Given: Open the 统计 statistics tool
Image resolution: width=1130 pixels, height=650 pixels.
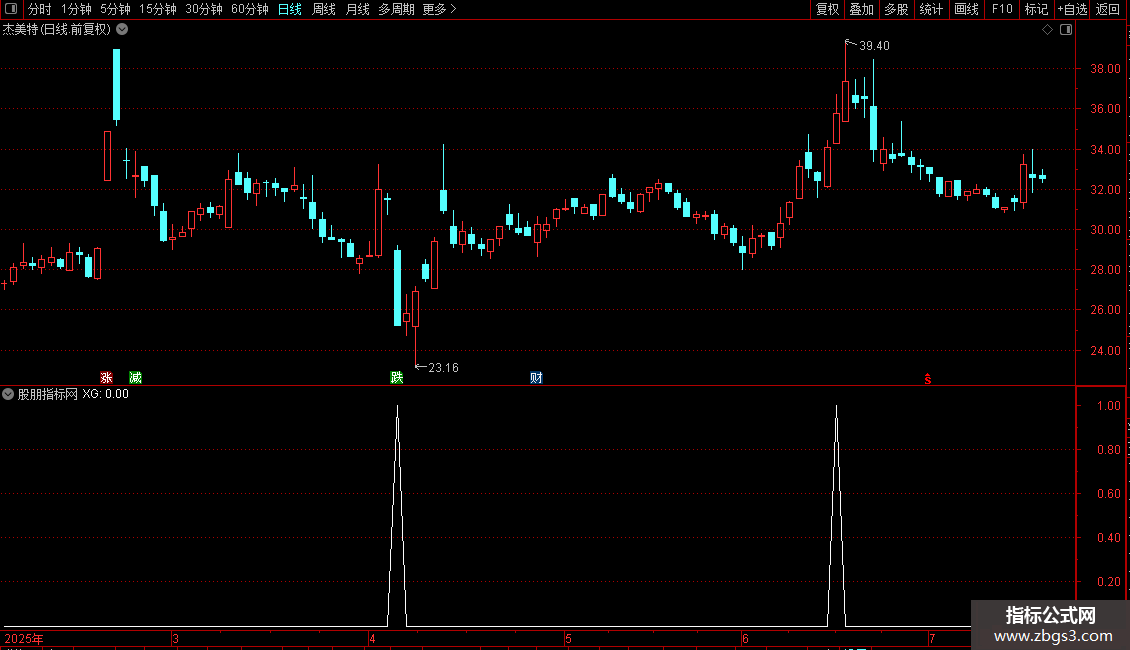Looking at the screenshot, I should coord(931,9).
